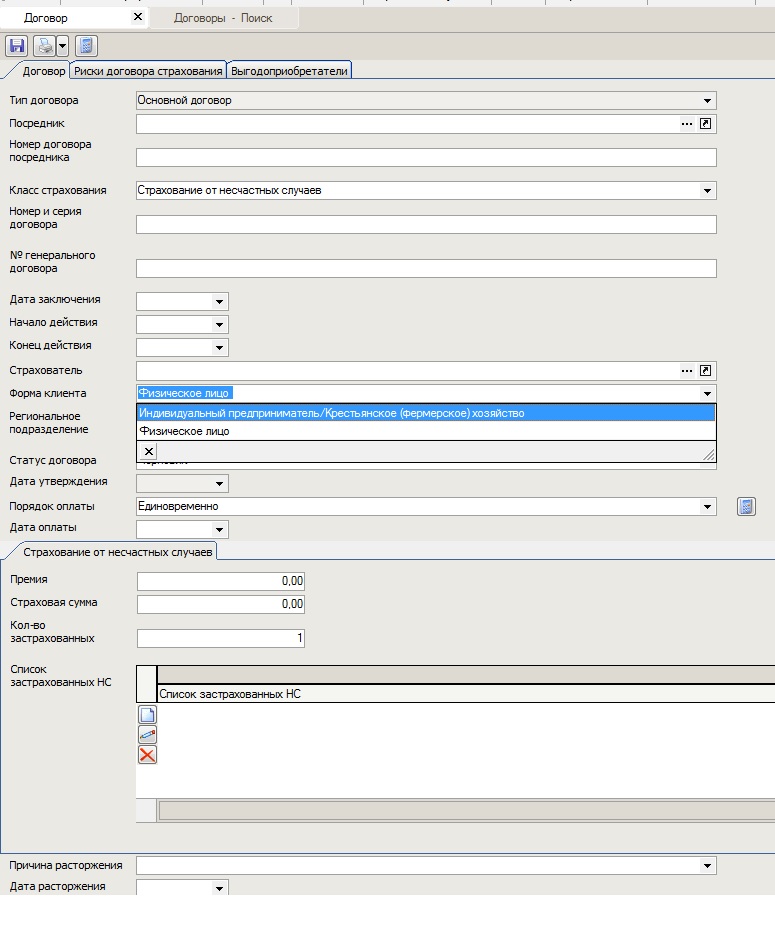
Task: Click the pencil edit icon in the insured list
Action: [147, 734]
